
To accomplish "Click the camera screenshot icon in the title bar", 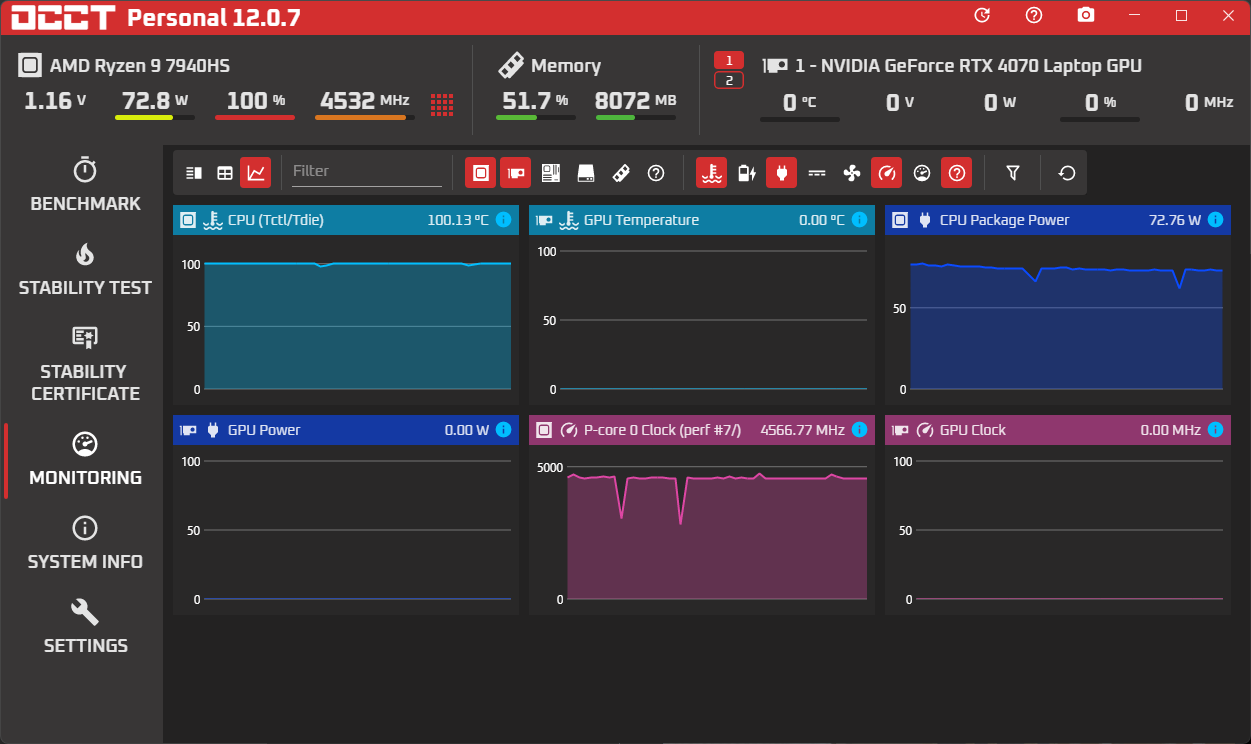I will tap(1085, 16).
